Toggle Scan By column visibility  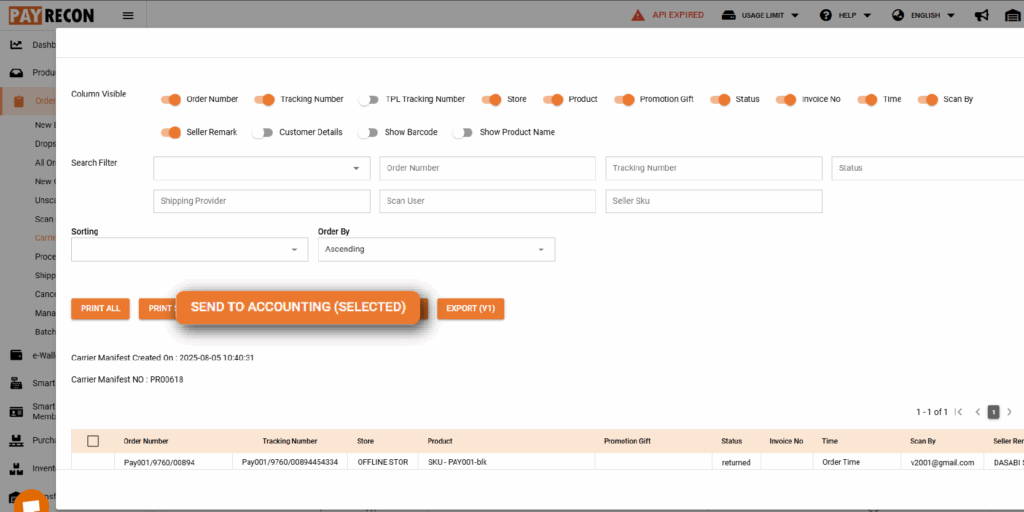[x=928, y=100]
